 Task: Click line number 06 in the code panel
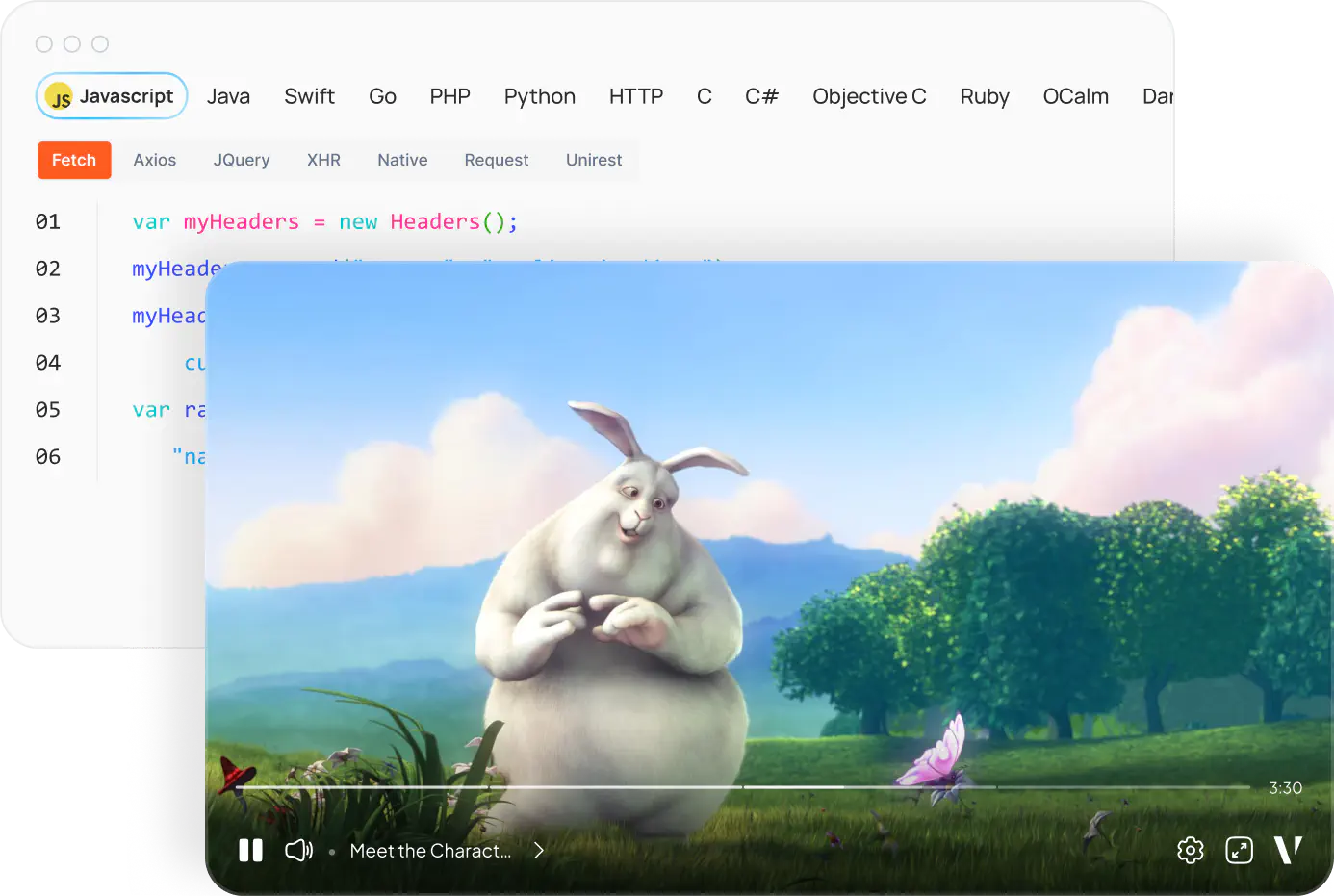(x=48, y=458)
